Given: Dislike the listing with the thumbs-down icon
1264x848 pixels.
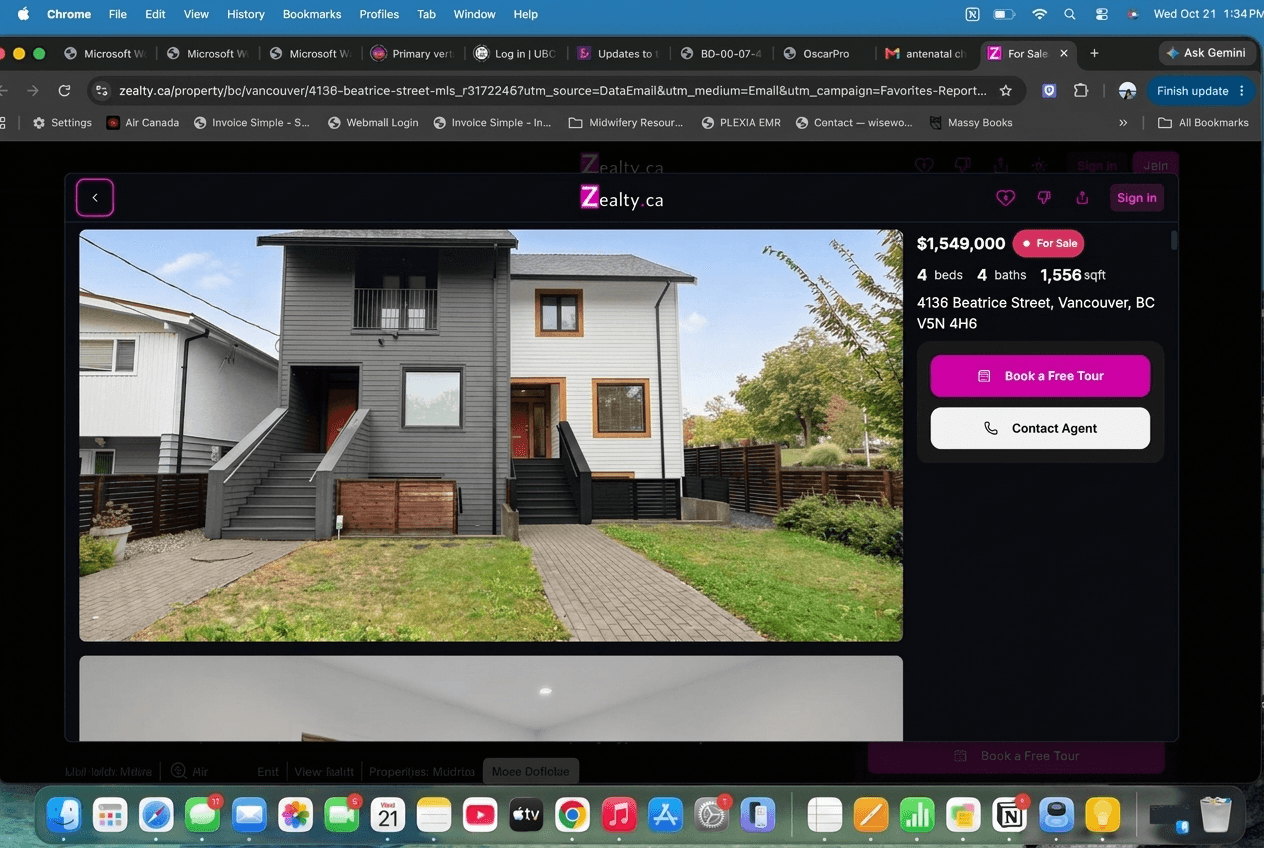Looking at the screenshot, I should [x=1044, y=198].
